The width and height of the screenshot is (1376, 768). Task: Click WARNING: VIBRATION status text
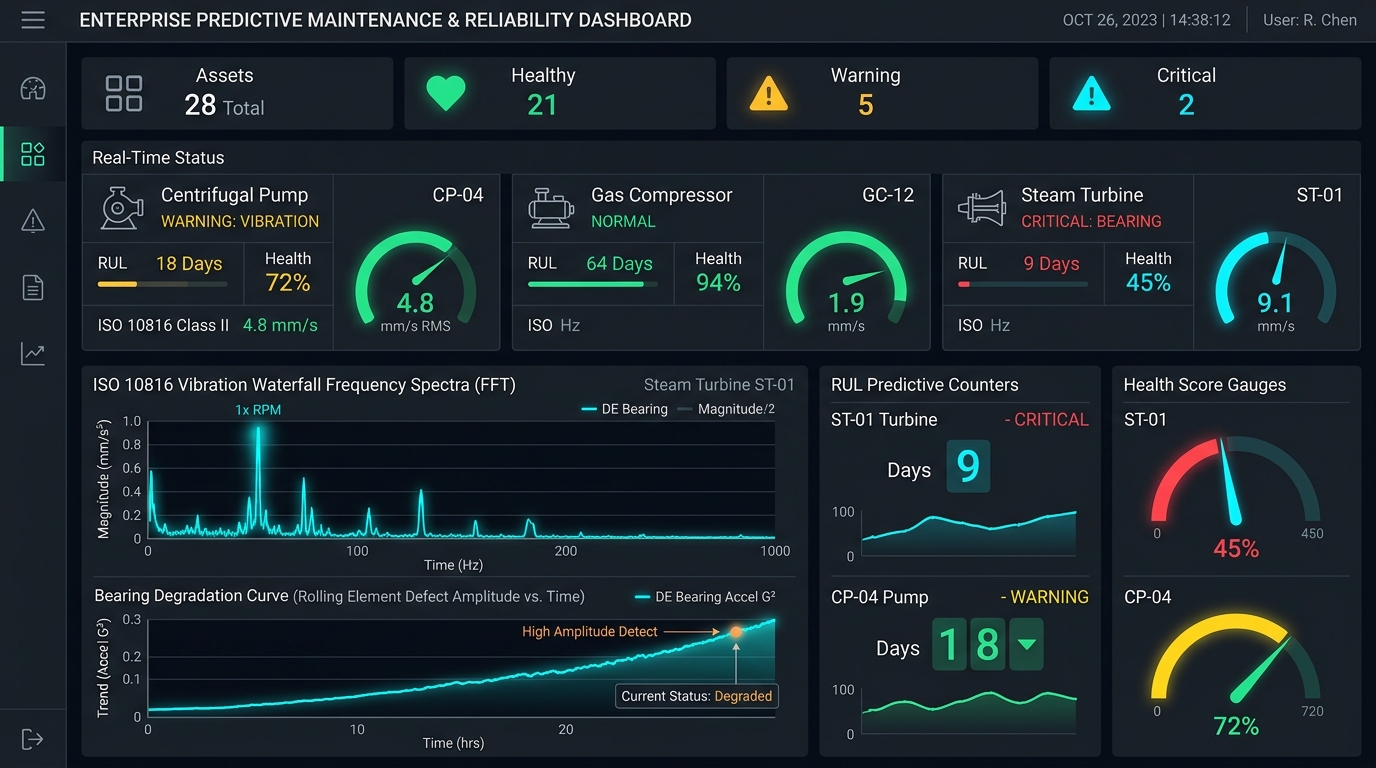[240, 221]
